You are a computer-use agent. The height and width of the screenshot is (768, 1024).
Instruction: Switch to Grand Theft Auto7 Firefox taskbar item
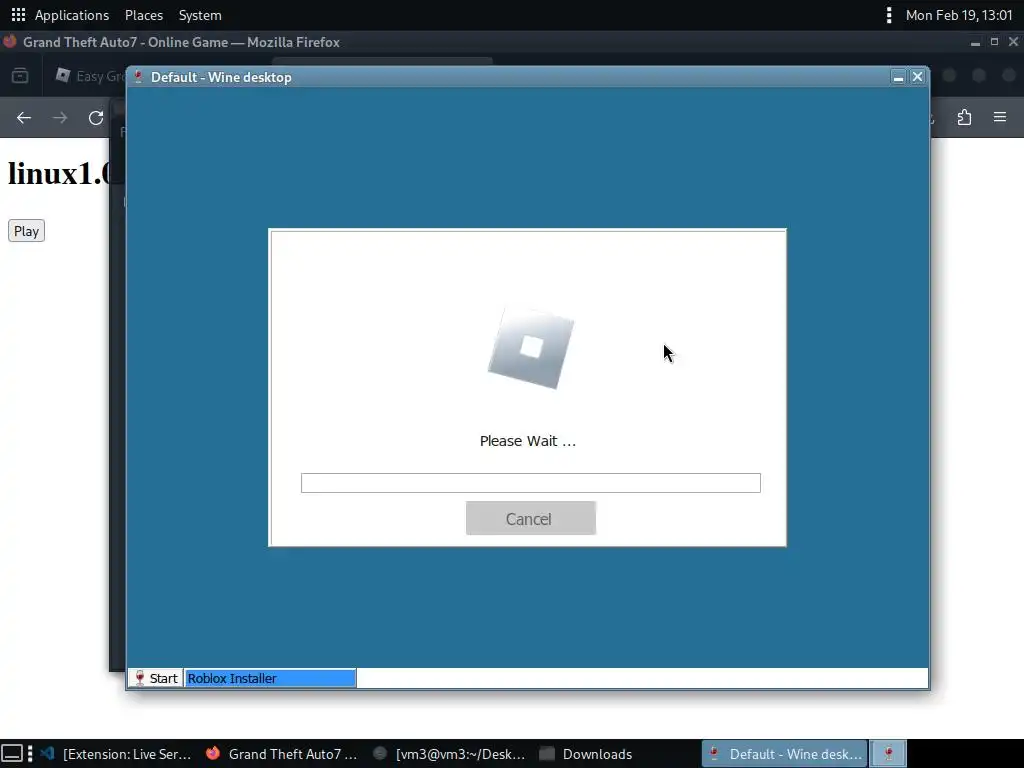[281, 754]
